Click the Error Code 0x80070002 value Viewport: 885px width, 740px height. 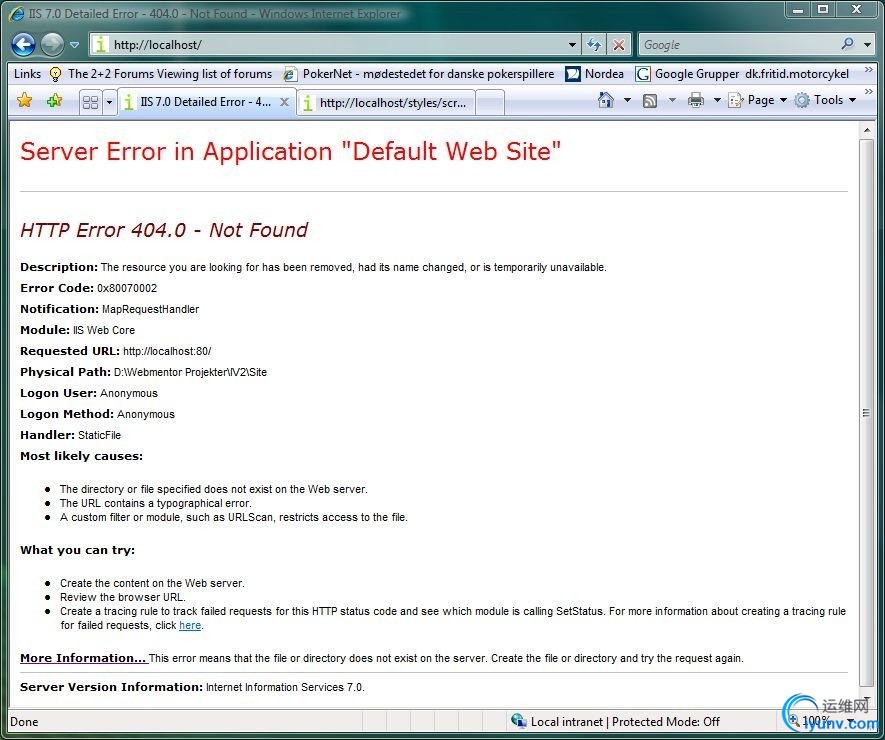coord(127,288)
